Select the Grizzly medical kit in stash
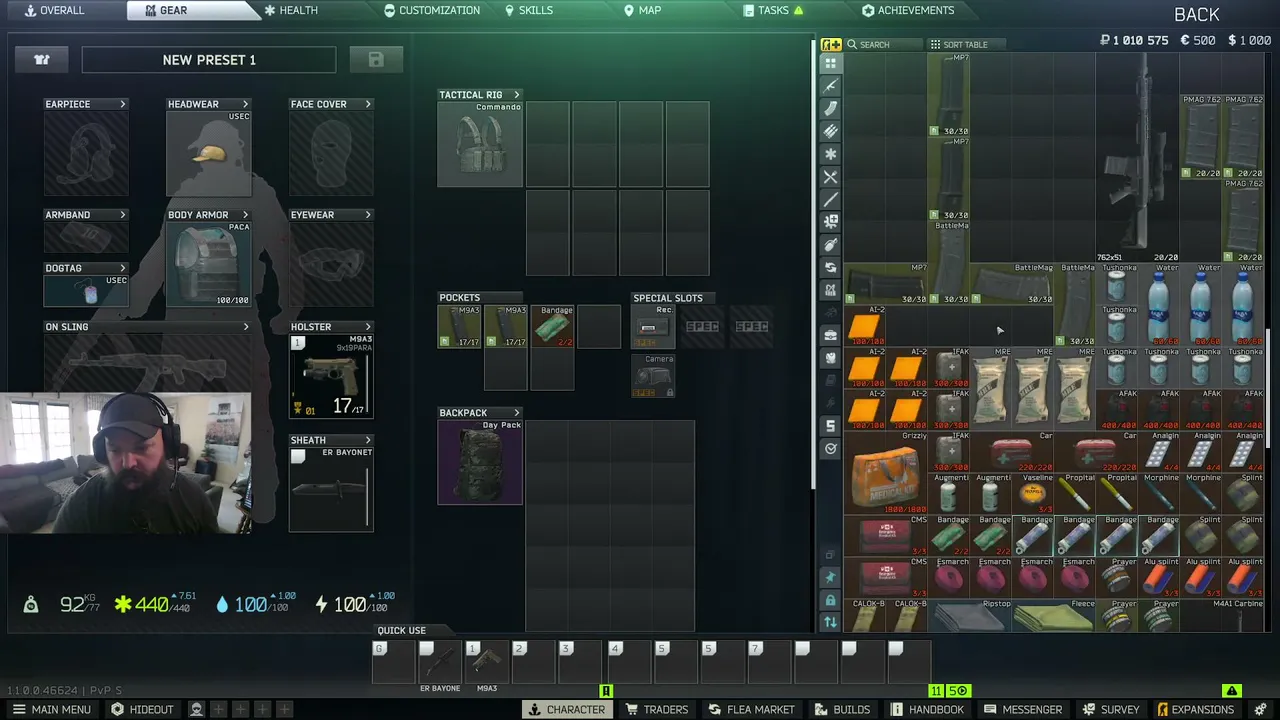 click(886, 473)
